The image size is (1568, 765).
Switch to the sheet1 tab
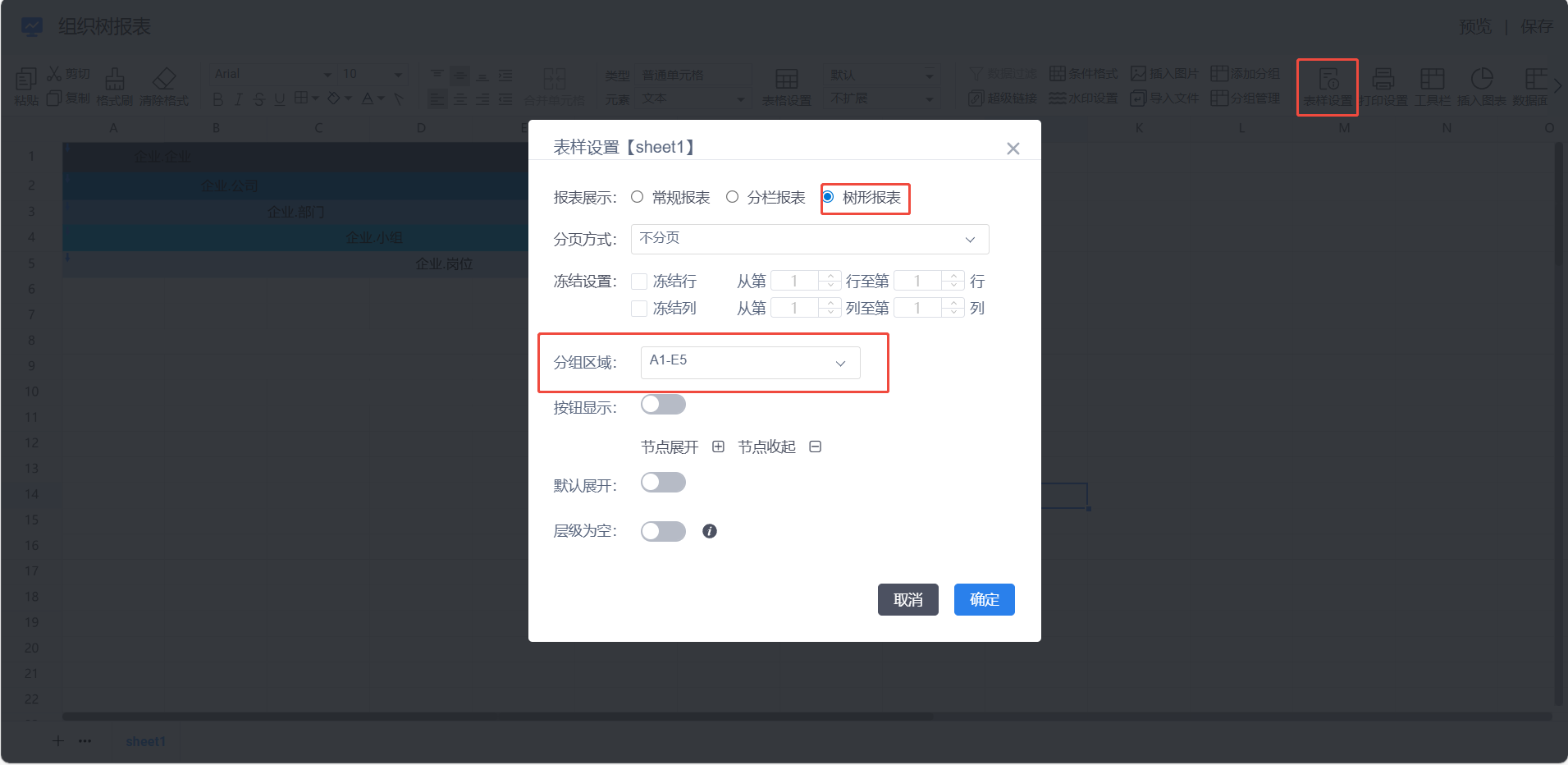point(145,741)
